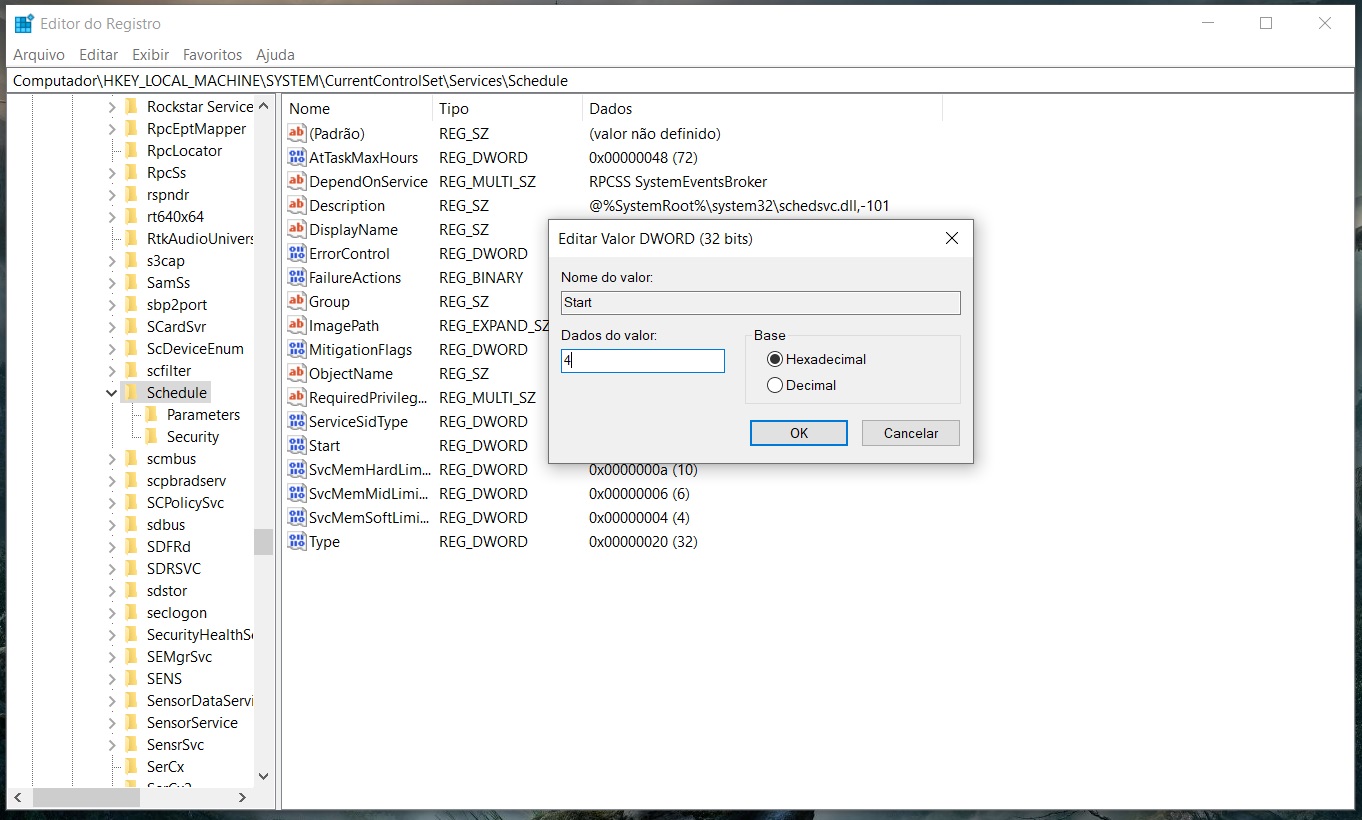
Task: Click the Registry Editor app icon in title bar
Action: (x=24, y=23)
